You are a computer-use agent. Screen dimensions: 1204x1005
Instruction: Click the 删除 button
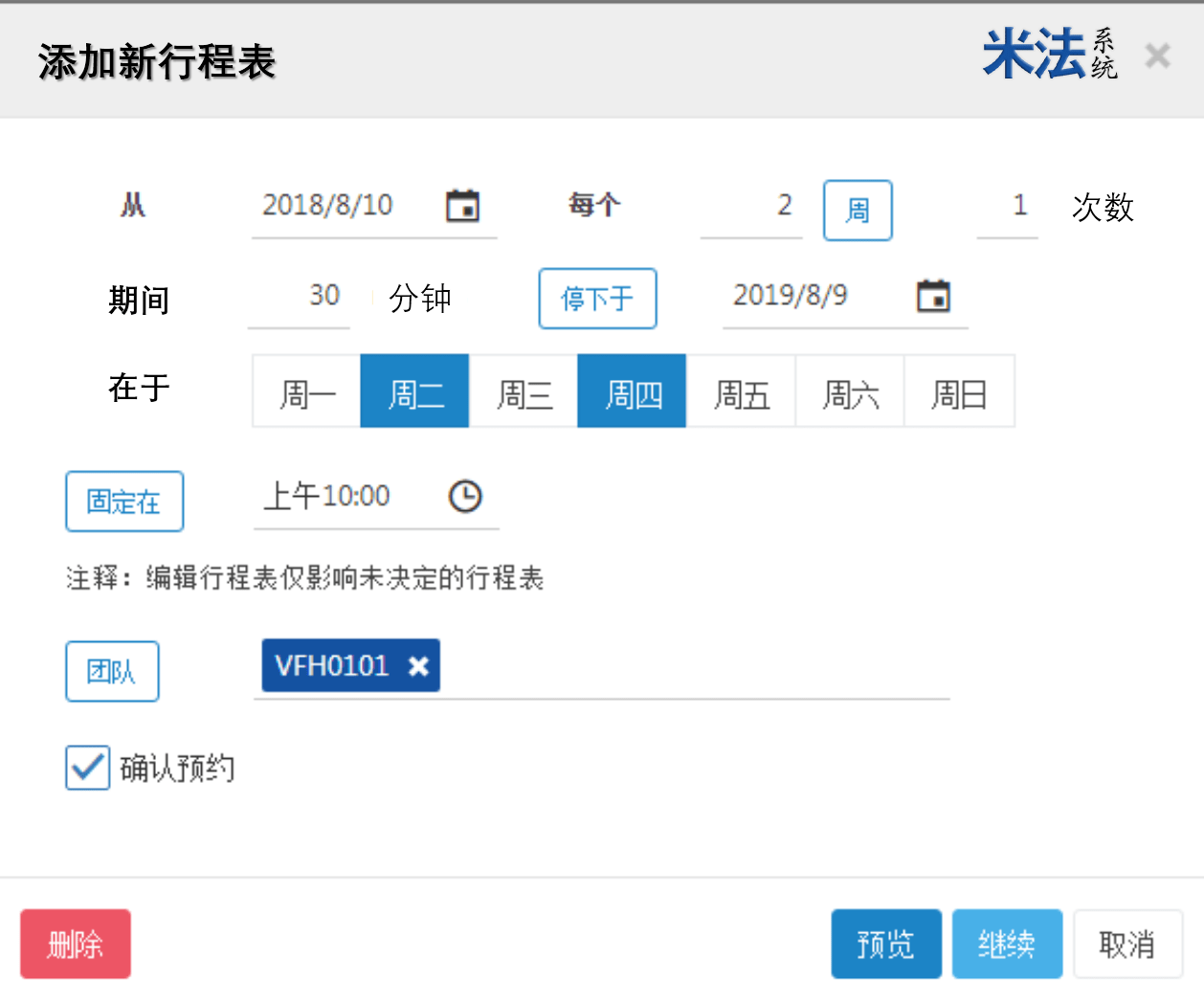(x=76, y=944)
